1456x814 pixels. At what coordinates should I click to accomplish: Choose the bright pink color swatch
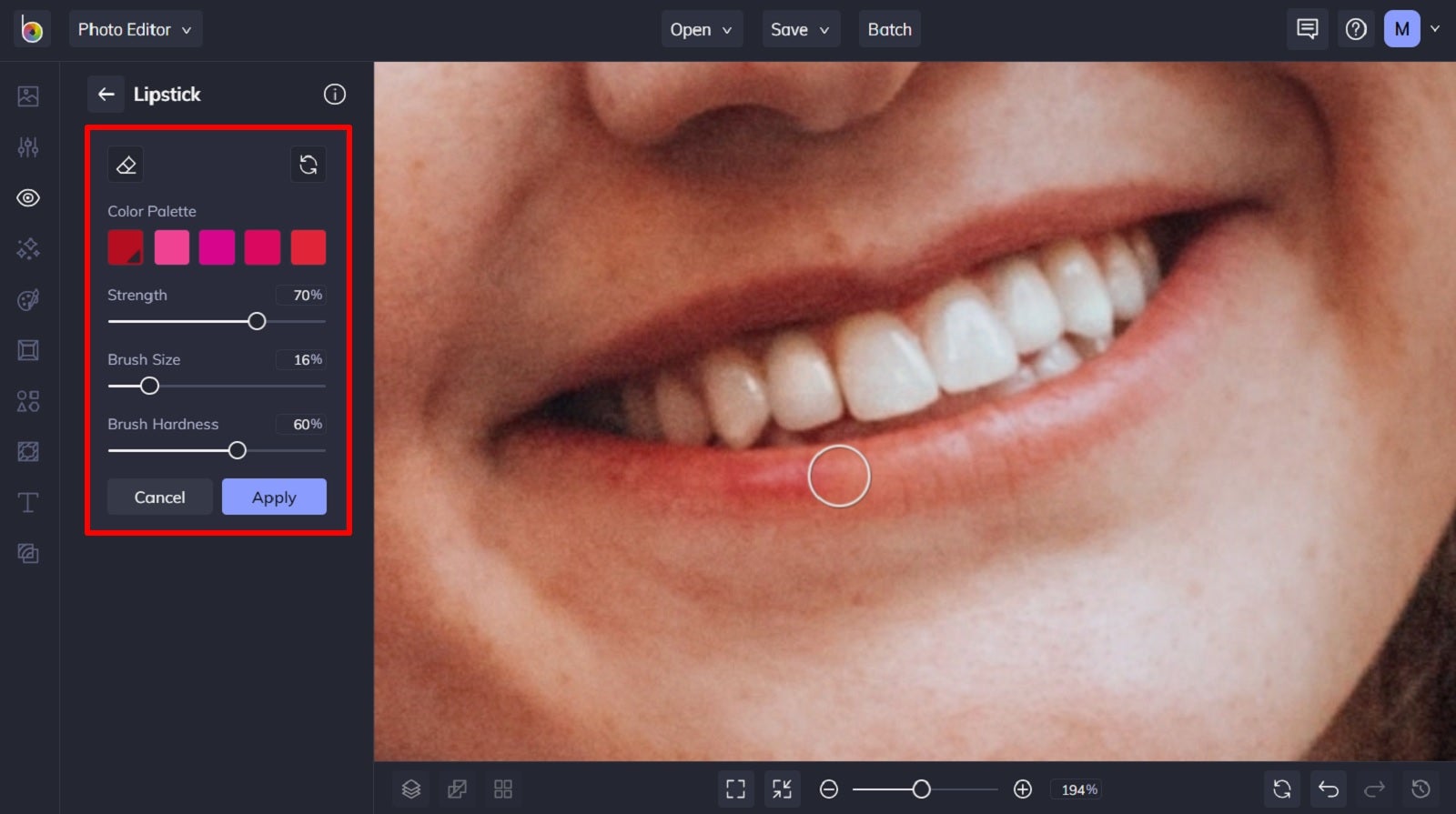click(172, 247)
